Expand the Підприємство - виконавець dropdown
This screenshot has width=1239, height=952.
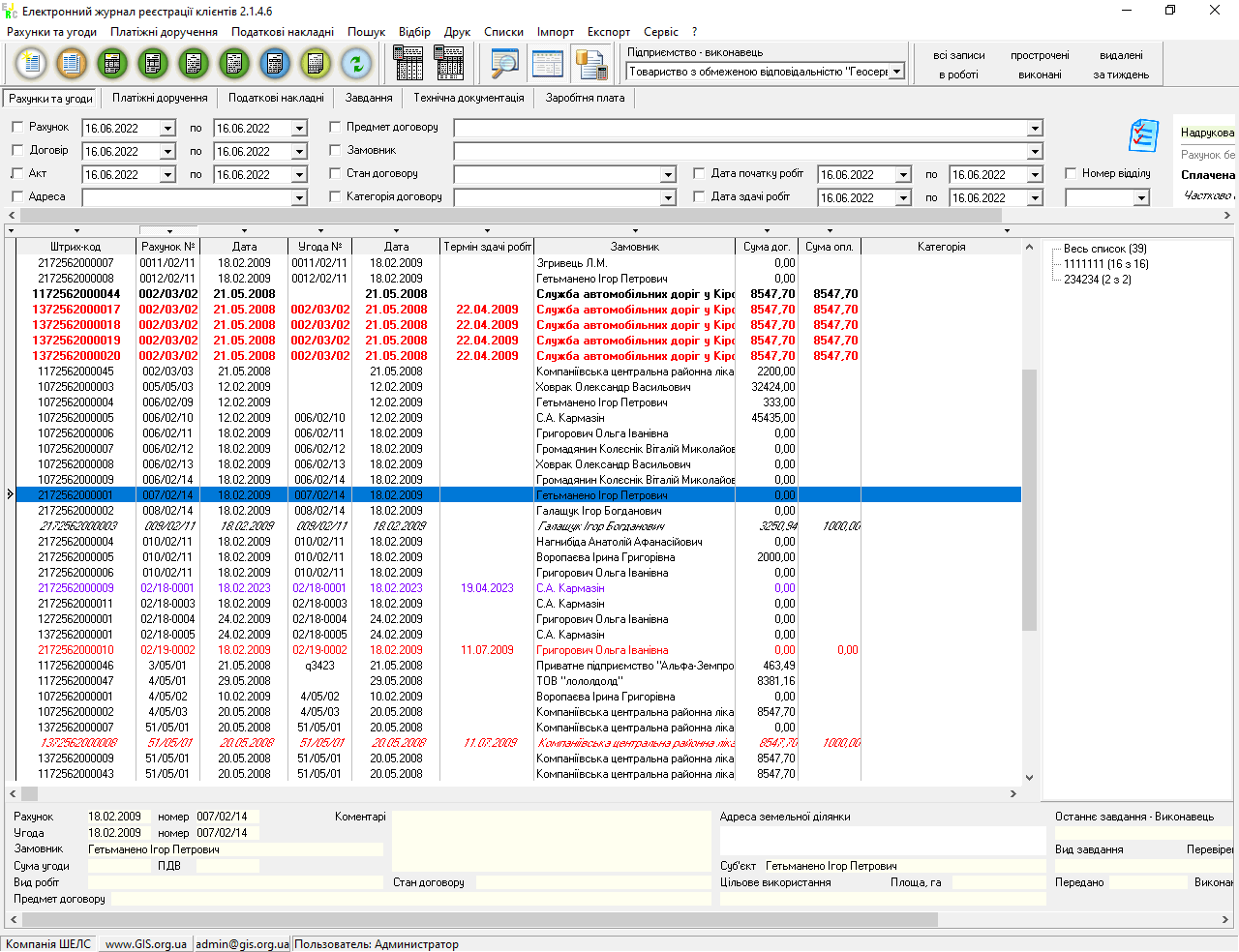896,72
